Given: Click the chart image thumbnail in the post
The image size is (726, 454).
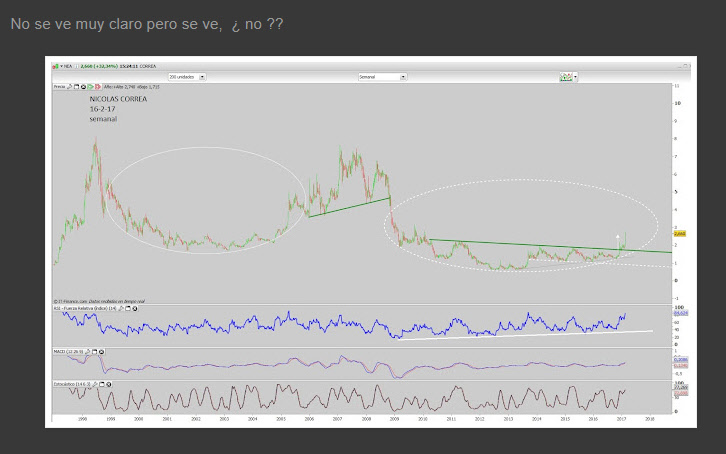Looking at the screenshot, I should 371,242.
